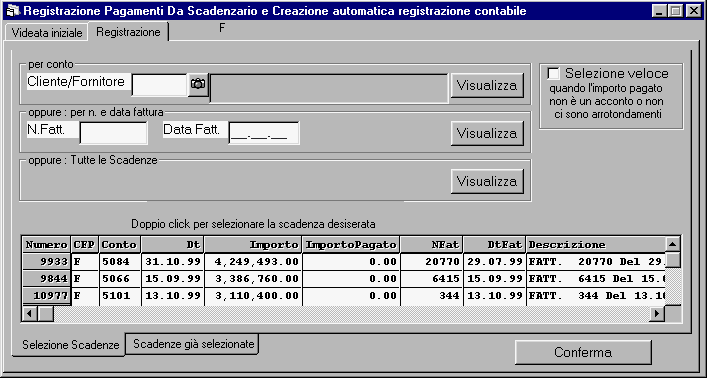Viewport: 707px width, 378px height.
Task: Click the Conto cell 5084
Action: point(119,262)
